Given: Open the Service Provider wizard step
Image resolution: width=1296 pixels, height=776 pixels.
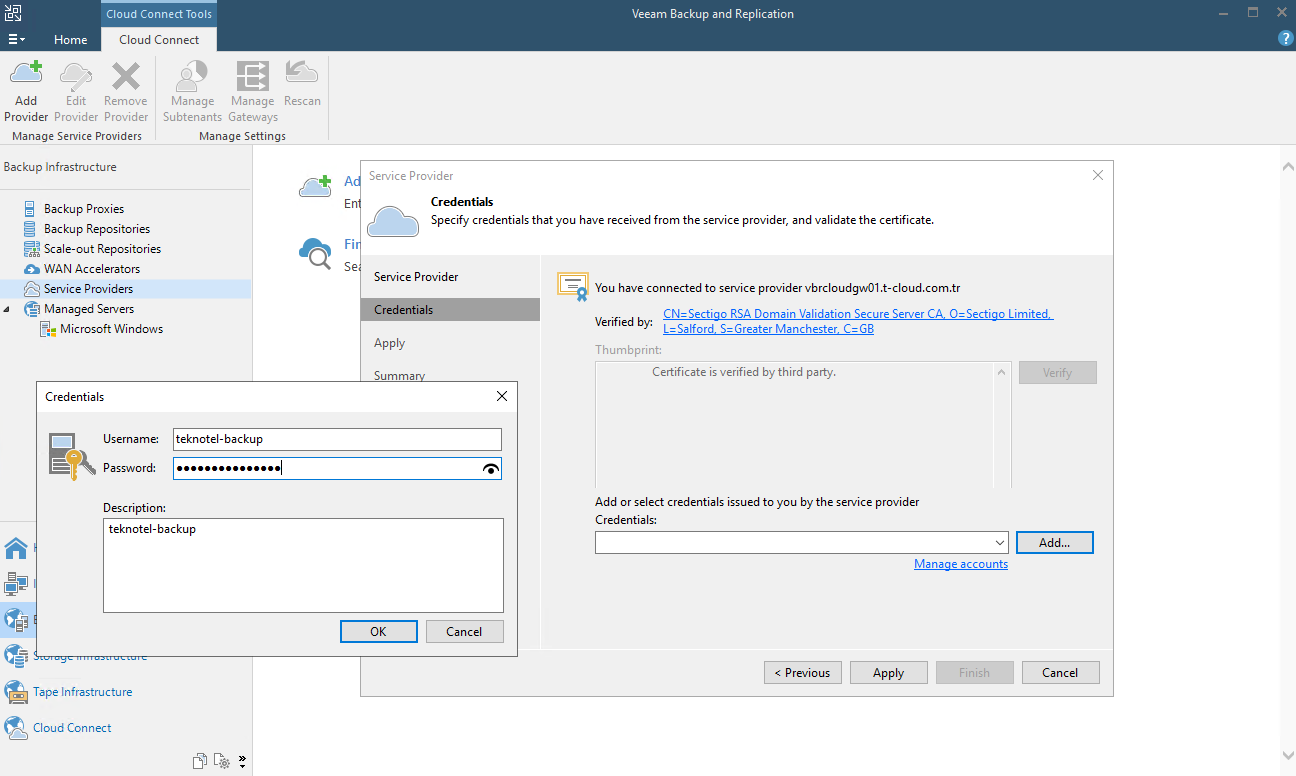Looking at the screenshot, I should point(416,277).
